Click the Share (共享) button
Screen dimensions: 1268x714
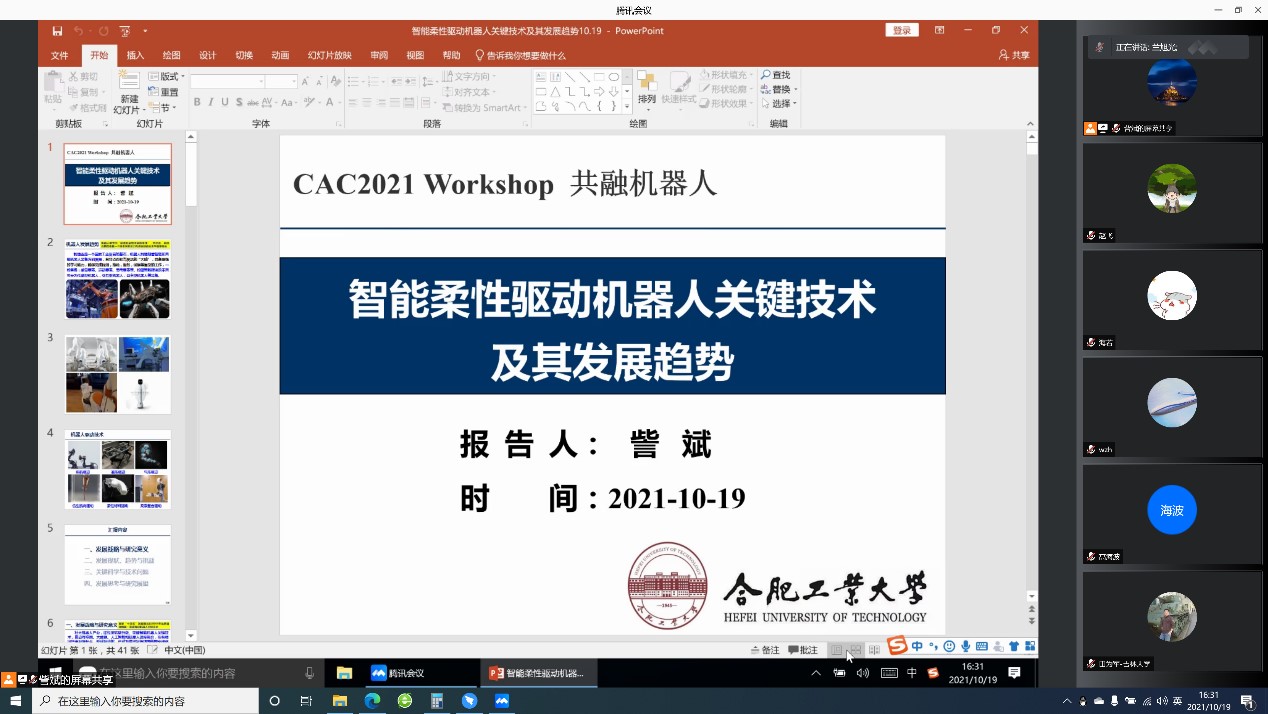coord(1014,55)
